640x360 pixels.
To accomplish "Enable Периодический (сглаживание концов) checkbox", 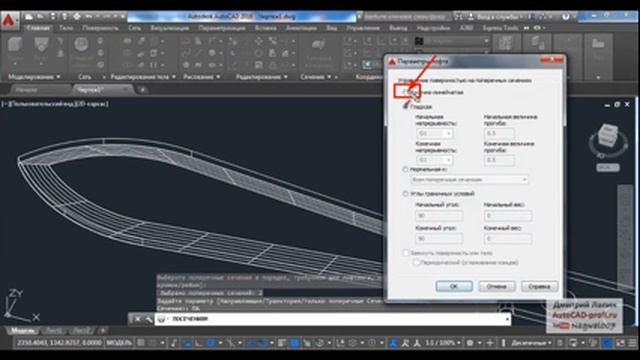I will pos(416,262).
